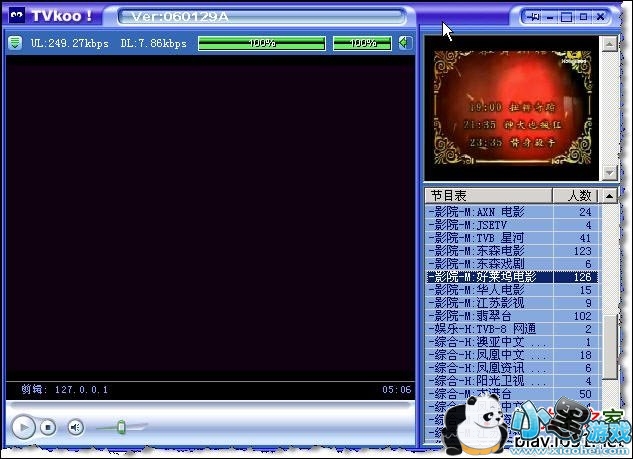633x459 pixels.
Task: Click the UL:249.27kbps upload rate text
Action: click(70, 43)
